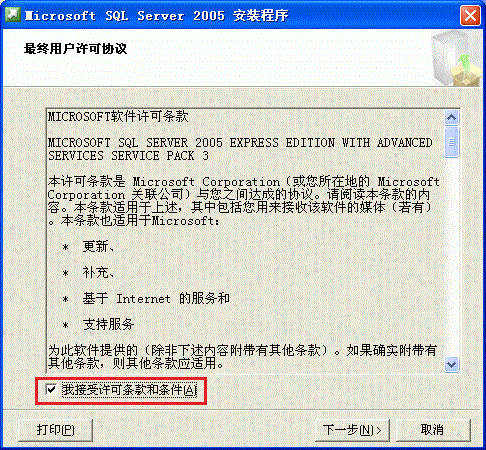Viewport: 486px width, 450px height.
Task: Close the SQL Server 2005 setup window
Action: click(470, 15)
